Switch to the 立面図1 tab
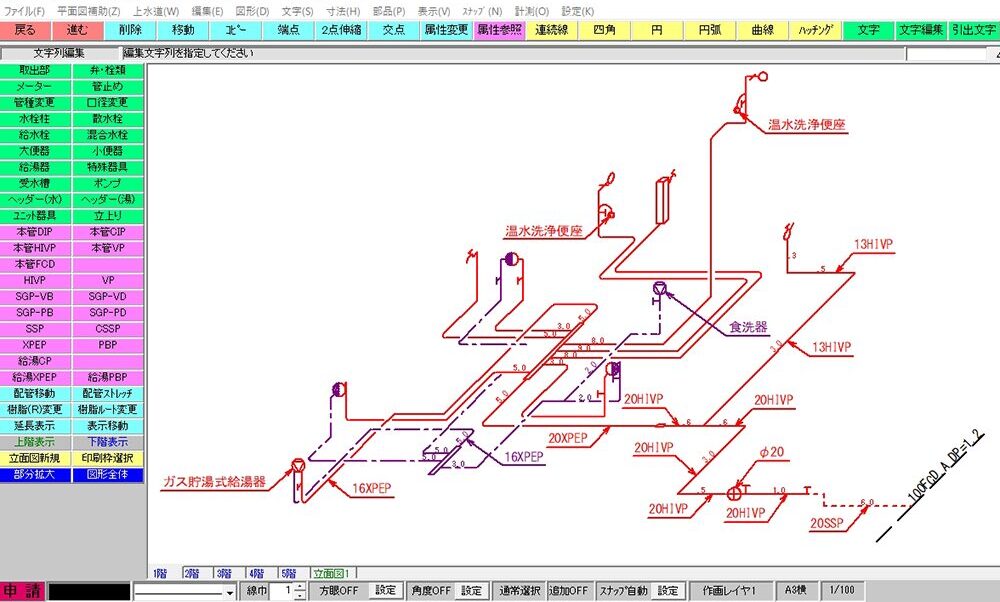 tap(331, 574)
